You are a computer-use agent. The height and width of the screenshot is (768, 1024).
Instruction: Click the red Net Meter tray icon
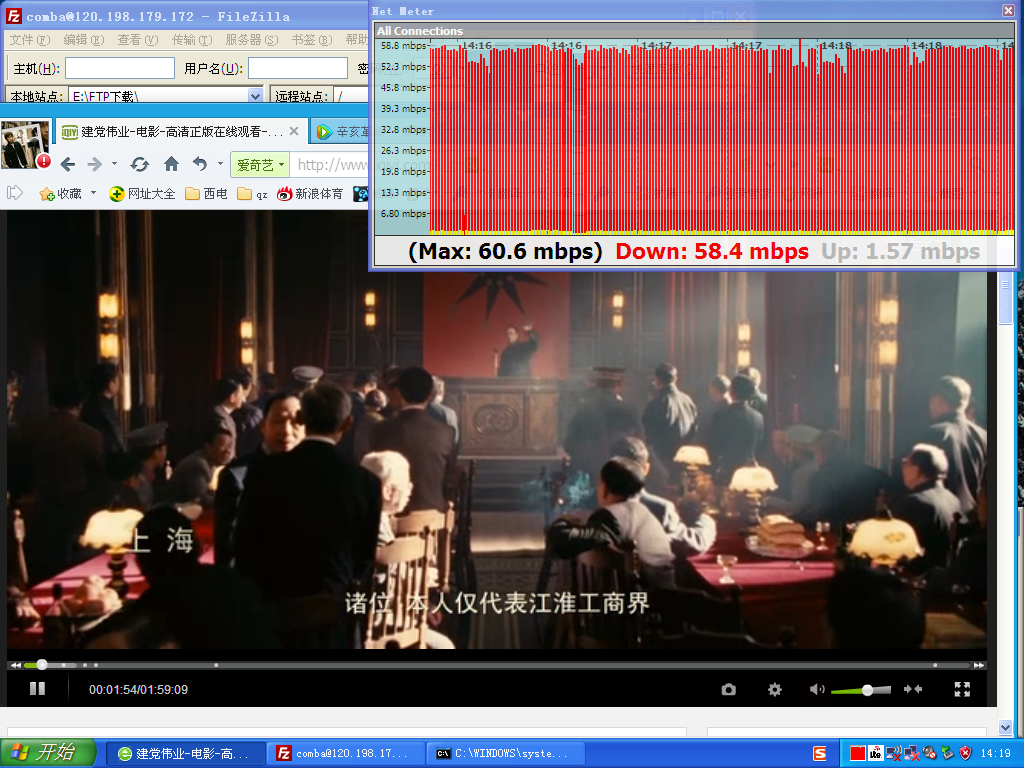click(x=858, y=754)
